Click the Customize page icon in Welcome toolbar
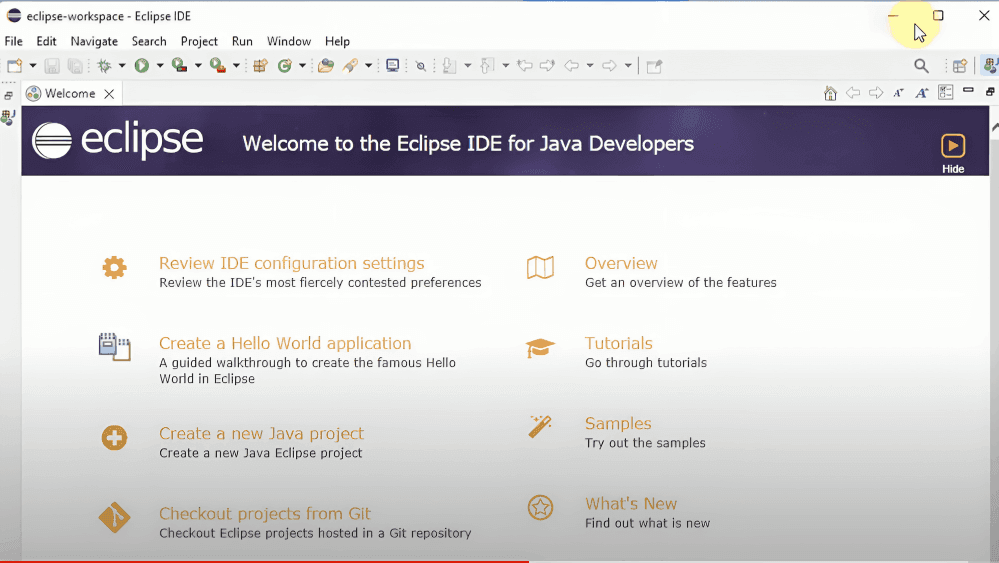The width and height of the screenshot is (999, 563). point(945,93)
